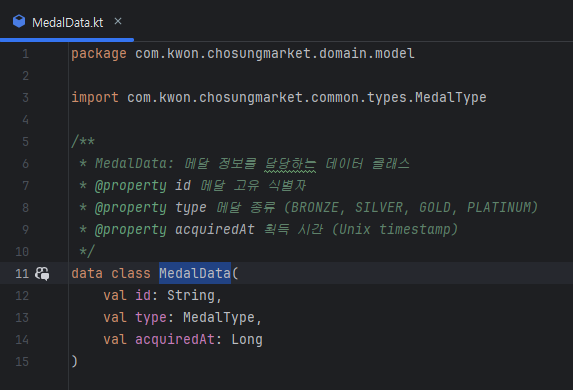
Task: Close the MedalData.kt tab
Action: coord(118,21)
